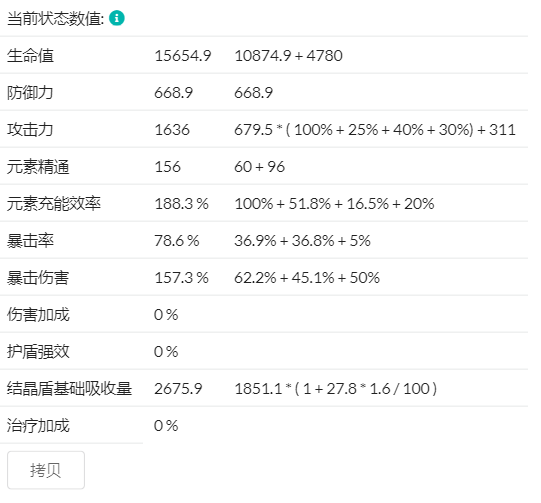Viewport: 541px width, 503px height.
Task: Select the 治疗加成 row label
Action: tap(38, 426)
